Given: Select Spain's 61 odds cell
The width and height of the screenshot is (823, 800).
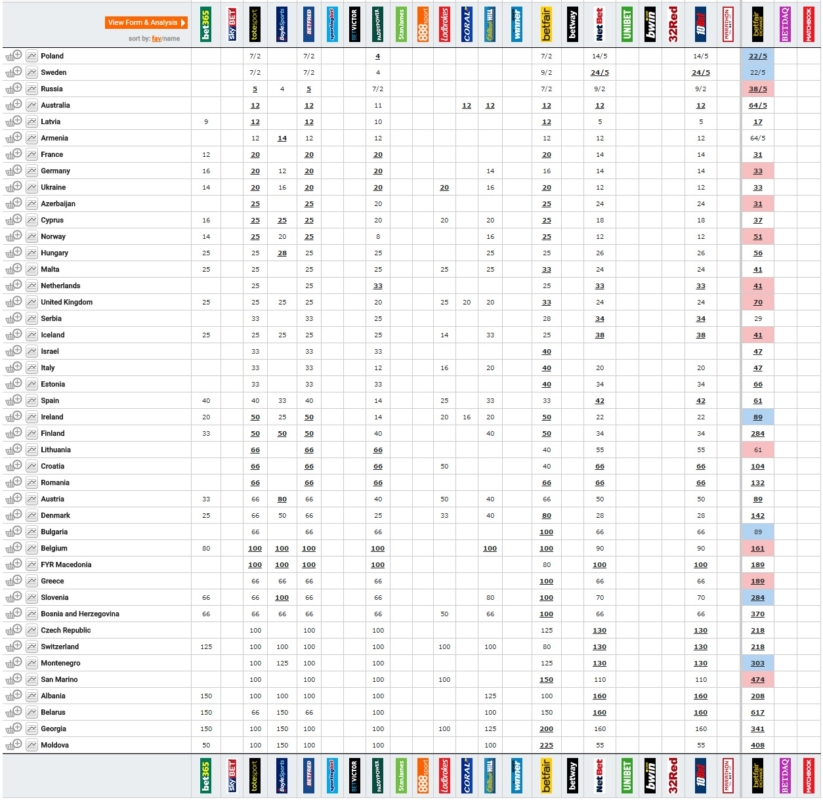Looking at the screenshot, I should 757,401.
